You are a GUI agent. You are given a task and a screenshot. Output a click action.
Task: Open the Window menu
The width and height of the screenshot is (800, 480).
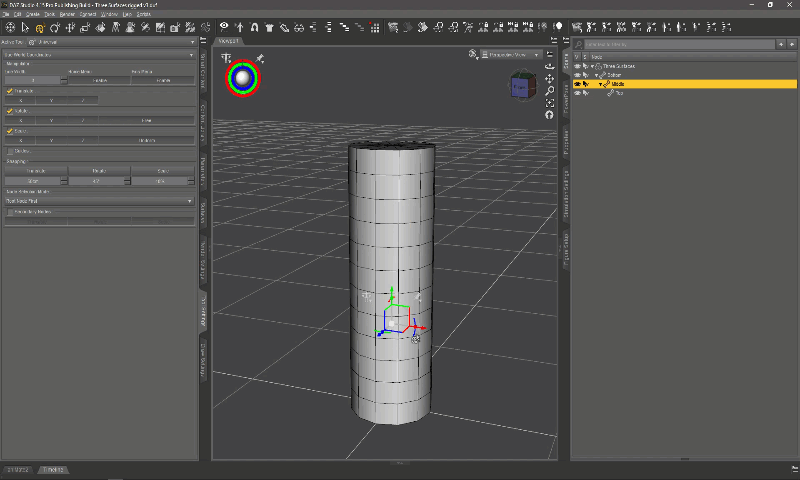(109, 14)
